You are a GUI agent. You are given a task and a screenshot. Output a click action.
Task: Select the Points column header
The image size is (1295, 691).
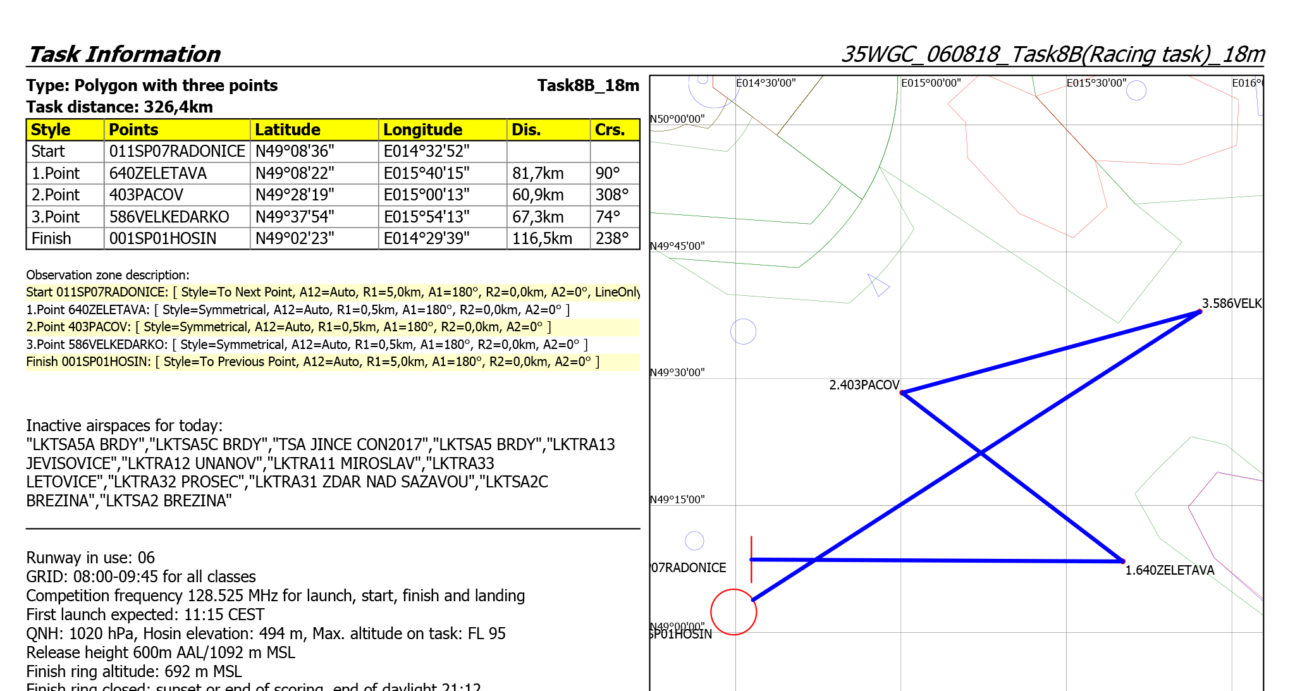click(x=133, y=130)
